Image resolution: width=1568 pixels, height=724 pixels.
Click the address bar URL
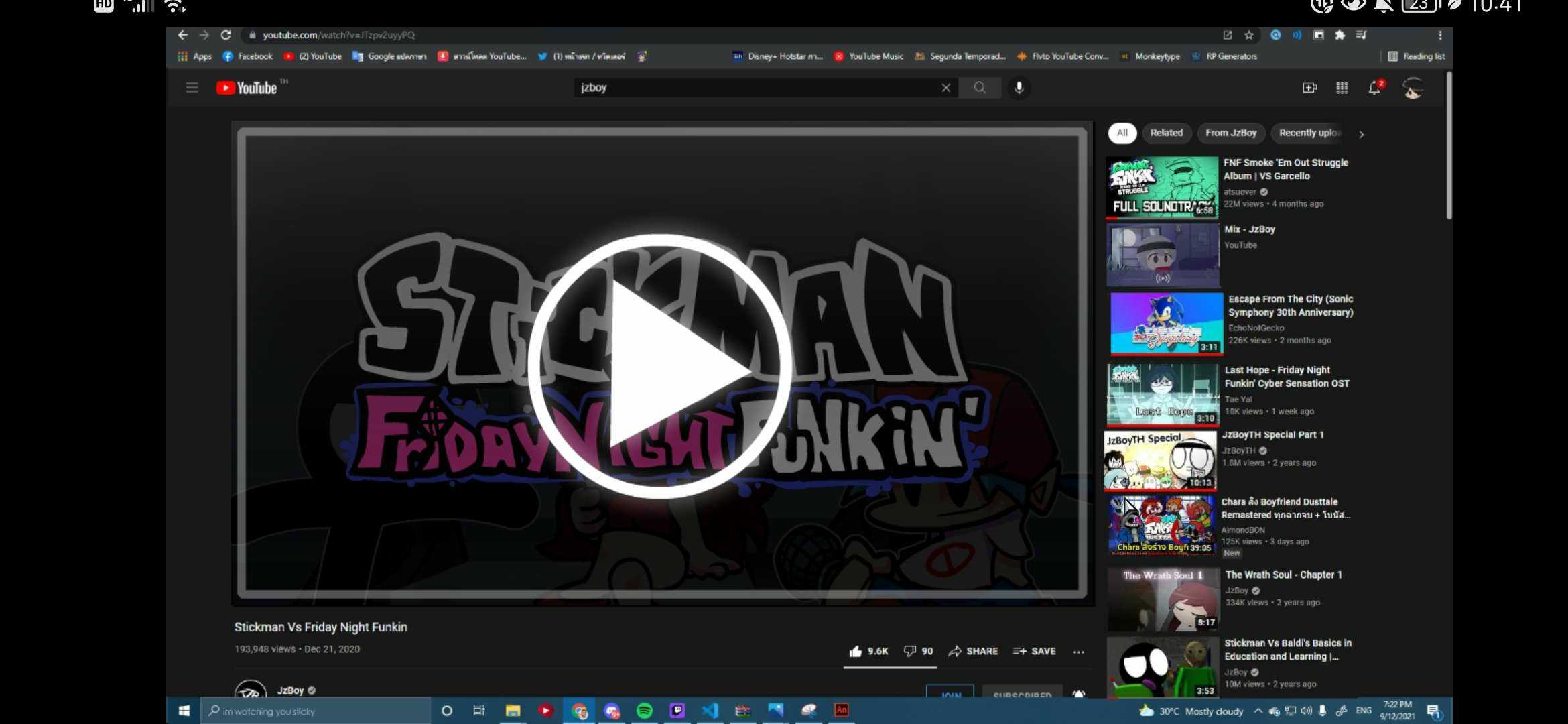click(x=338, y=35)
